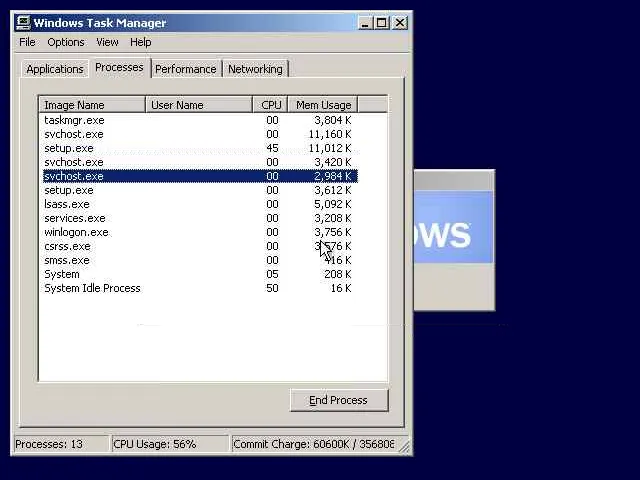This screenshot has width=640, height=480.
Task: Open the View menu
Action: tap(107, 42)
